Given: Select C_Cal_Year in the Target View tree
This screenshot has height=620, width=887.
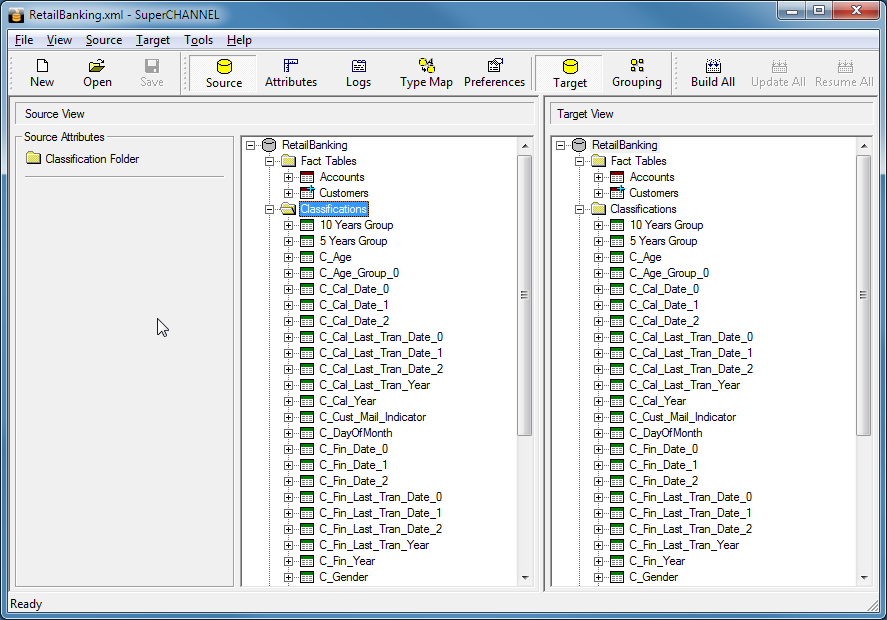Looking at the screenshot, I should pyautogui.click(x=657, y=401).
